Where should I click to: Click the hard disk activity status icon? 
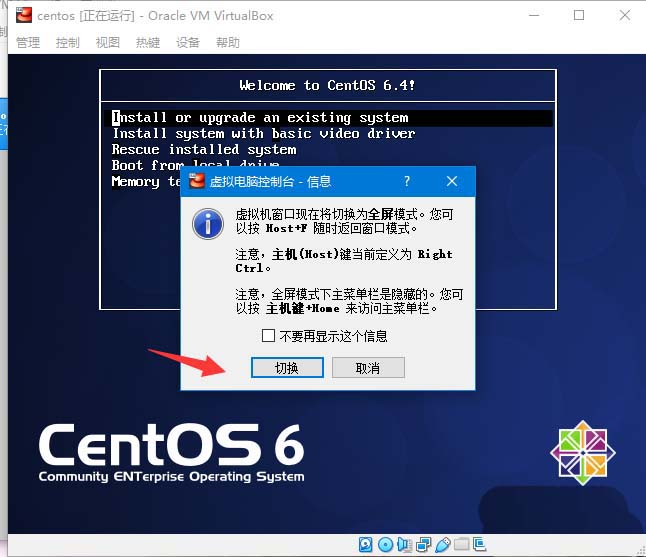(x=365, y=545)
